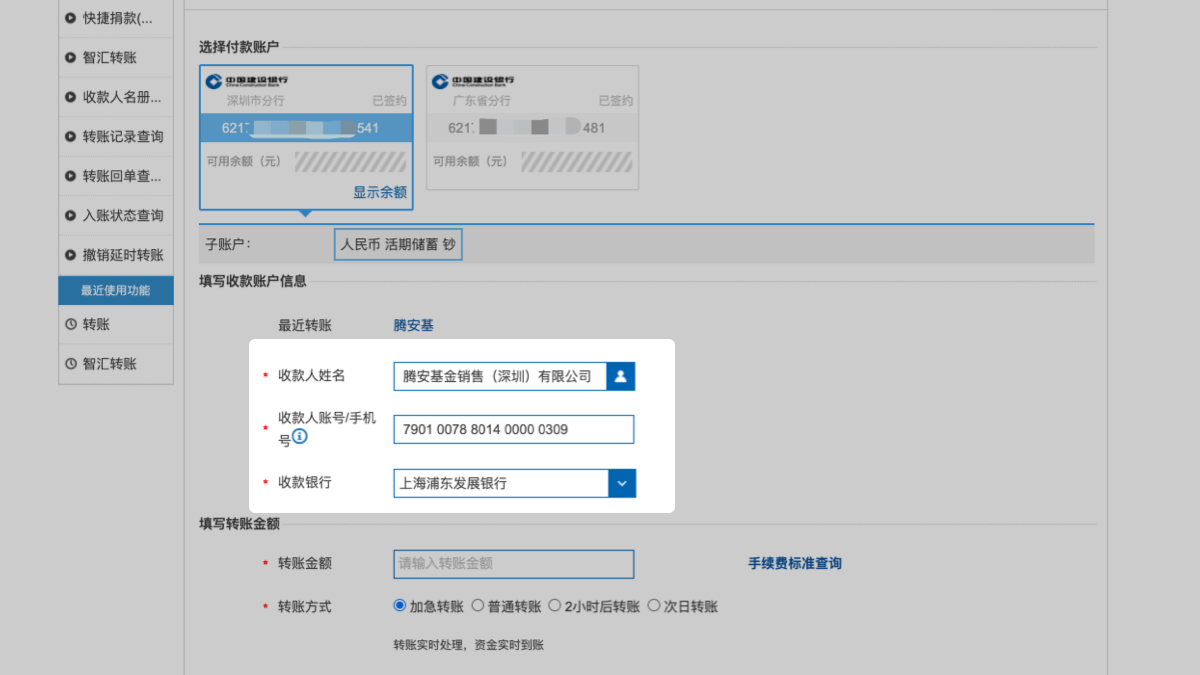Select the 加急转账 radio option
The width and height of the screenshot is (1200, 675).
(x=400, y=606)
